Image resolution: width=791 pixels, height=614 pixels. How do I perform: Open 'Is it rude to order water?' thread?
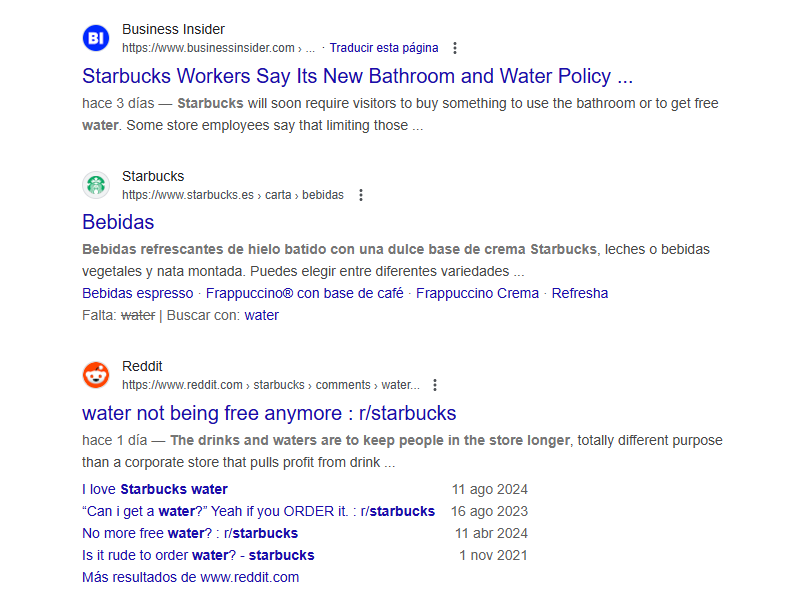point(198,555)
